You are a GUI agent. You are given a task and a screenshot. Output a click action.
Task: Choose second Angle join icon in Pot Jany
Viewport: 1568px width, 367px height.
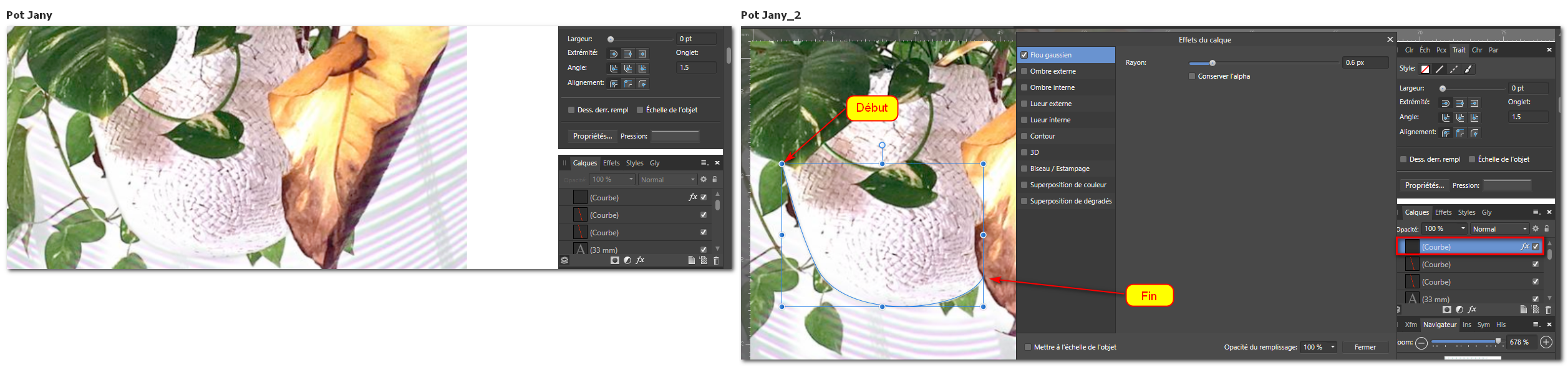(628, 68)
